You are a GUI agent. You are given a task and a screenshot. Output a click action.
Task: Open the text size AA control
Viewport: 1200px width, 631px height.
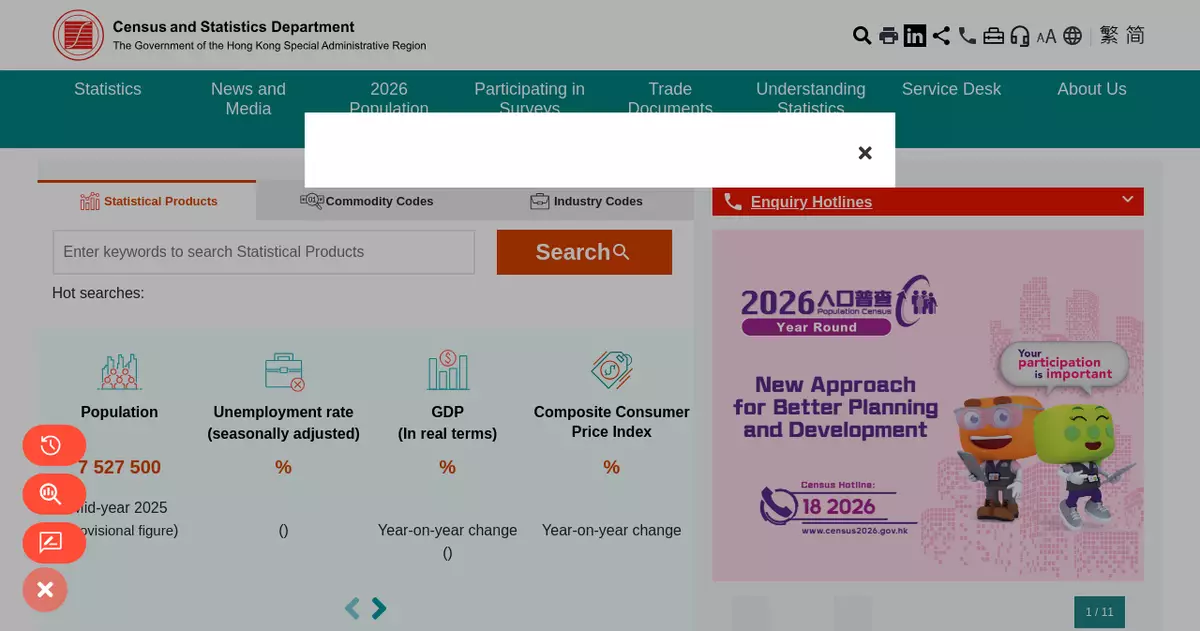coord(1046,37)
